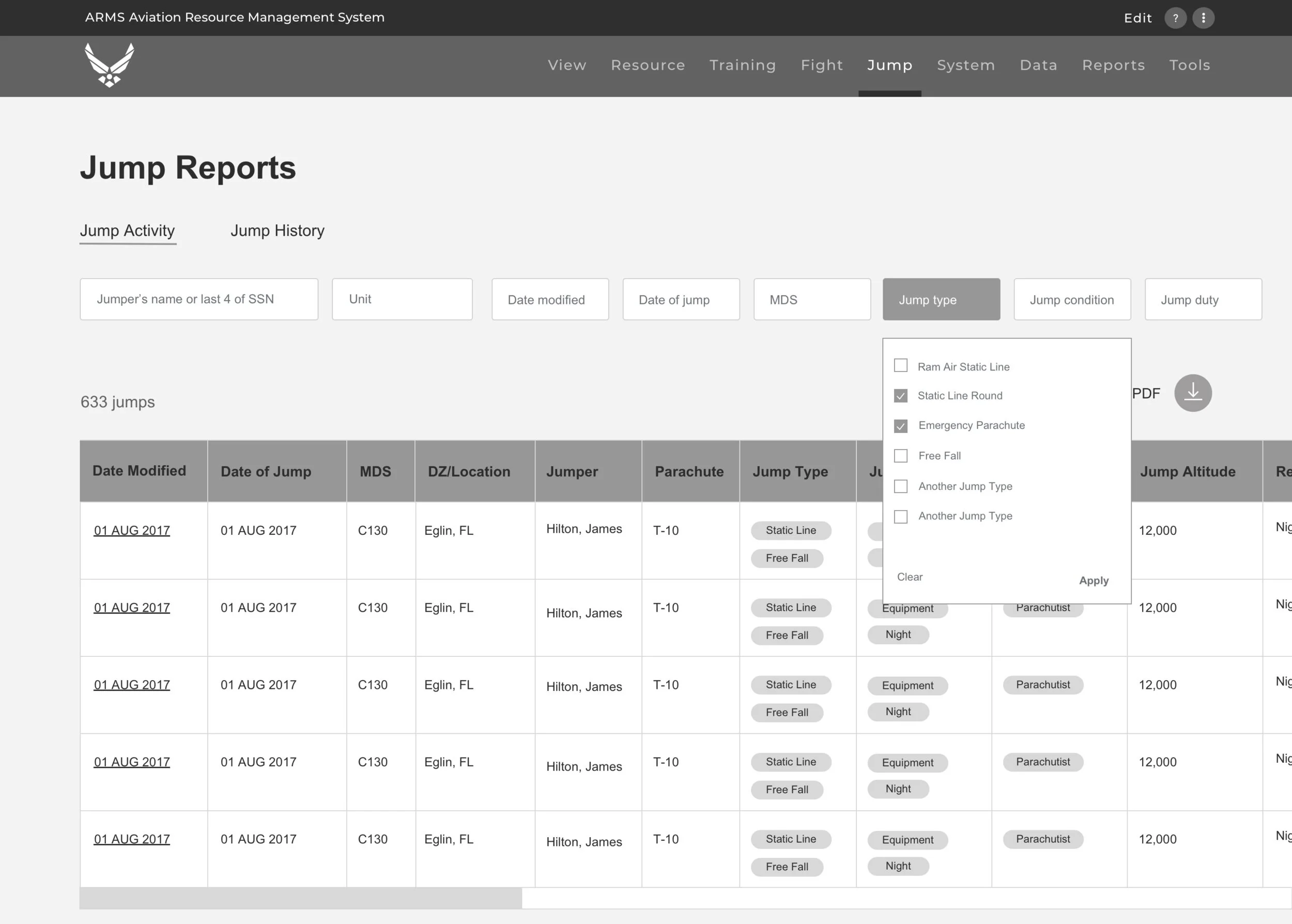The height and width of the screenshot is (924, 1292).
Task: Switch to the Jump History tab
Action: coord(277,230)
